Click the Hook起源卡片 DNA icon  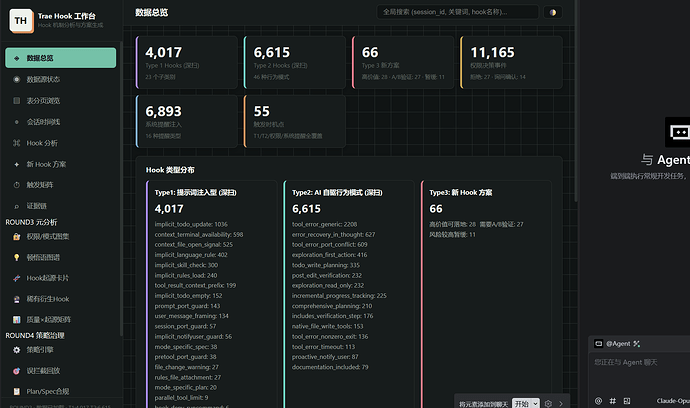tap(17, 278)
